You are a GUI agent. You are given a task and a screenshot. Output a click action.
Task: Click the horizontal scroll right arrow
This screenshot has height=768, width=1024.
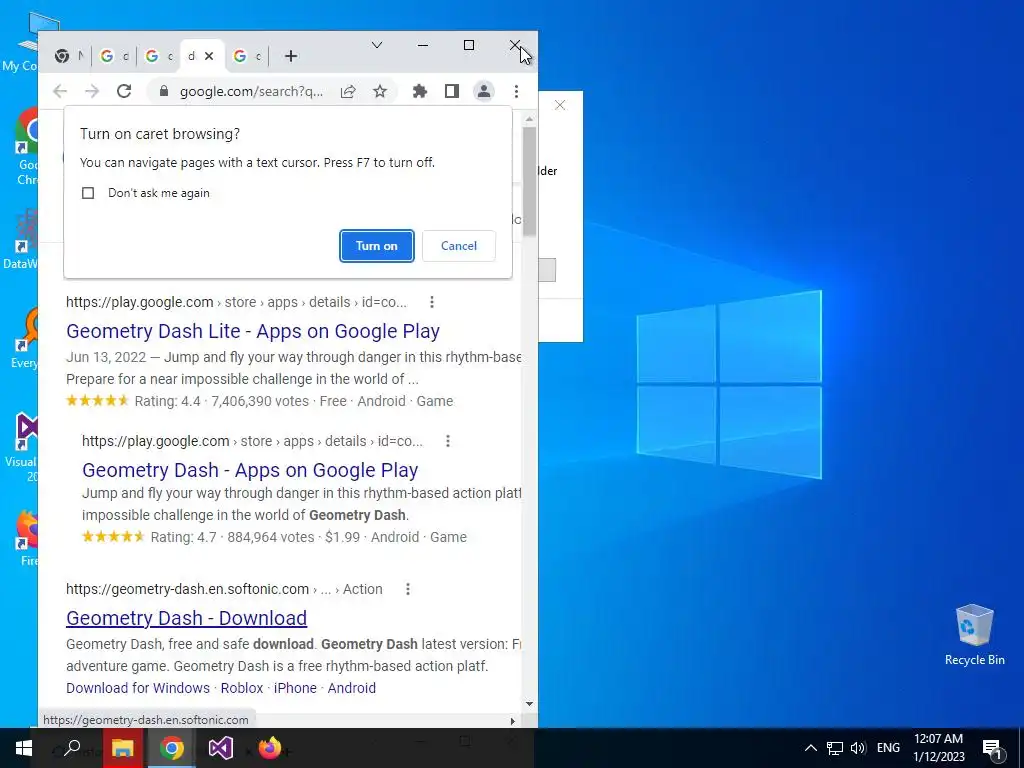(x=513, y=721)
